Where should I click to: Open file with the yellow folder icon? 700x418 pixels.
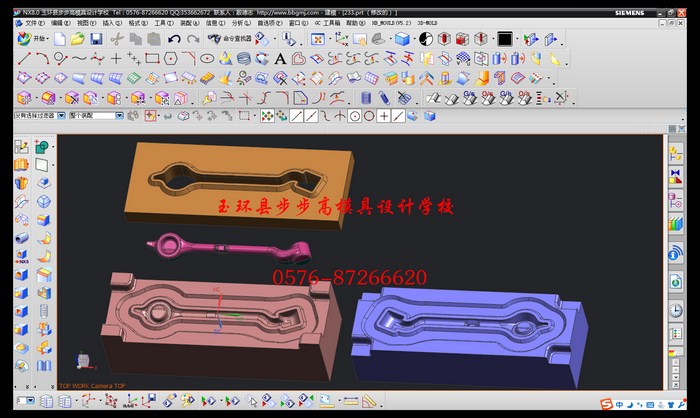[x=78, y=39]
